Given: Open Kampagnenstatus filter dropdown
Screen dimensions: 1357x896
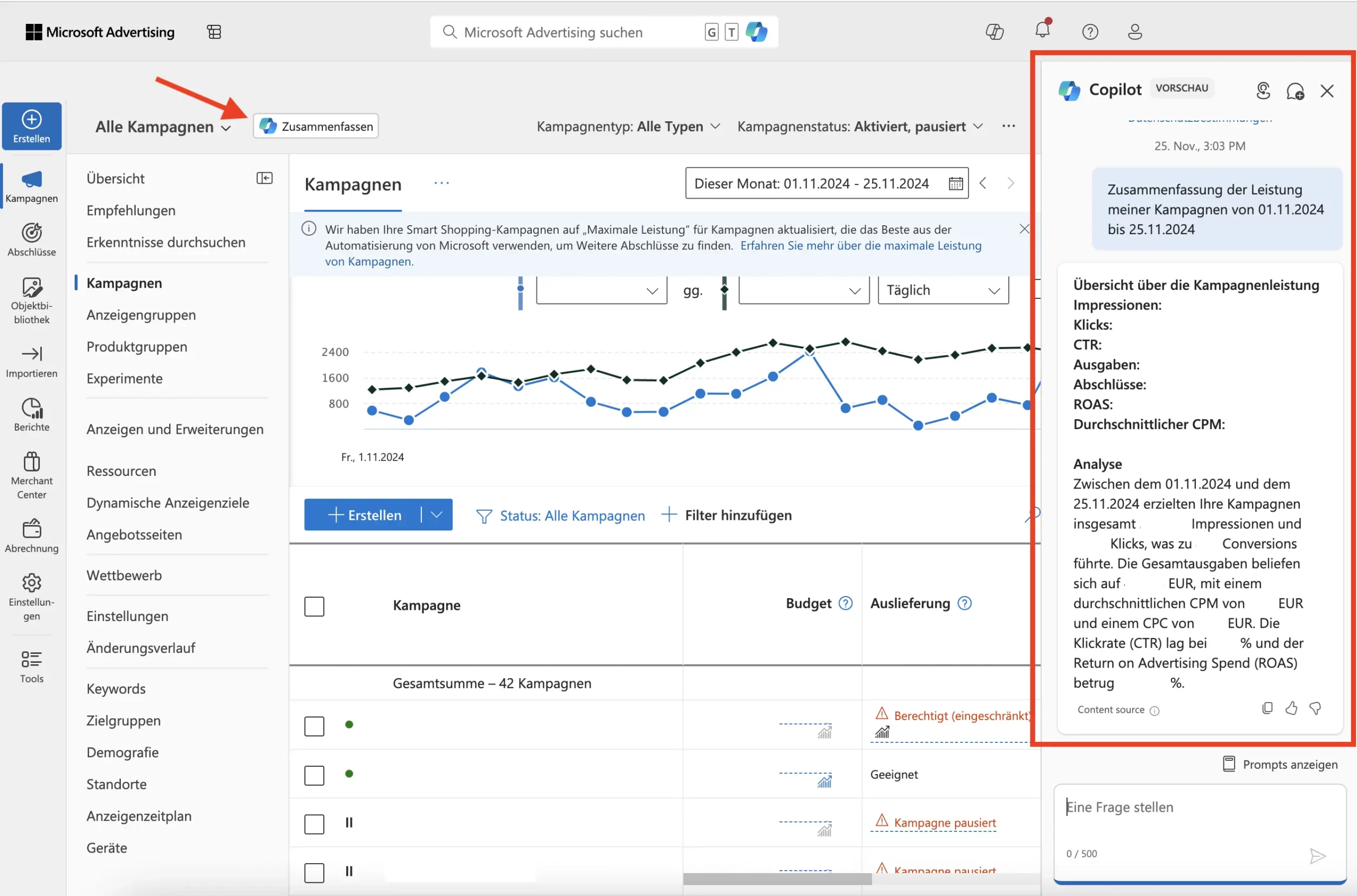Looking at the screenshot, I should coord(860,126).
